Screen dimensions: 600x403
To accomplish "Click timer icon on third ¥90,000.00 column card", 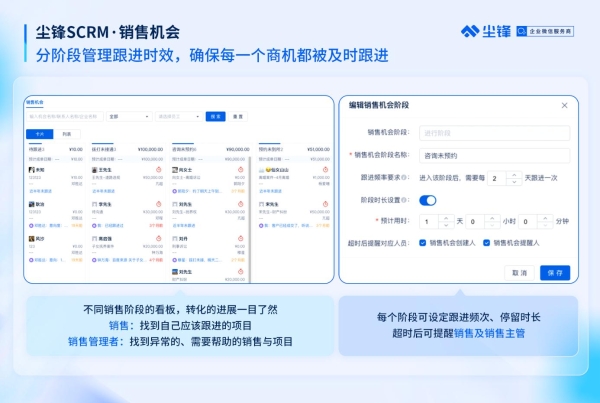I will (x=241, y=238).
